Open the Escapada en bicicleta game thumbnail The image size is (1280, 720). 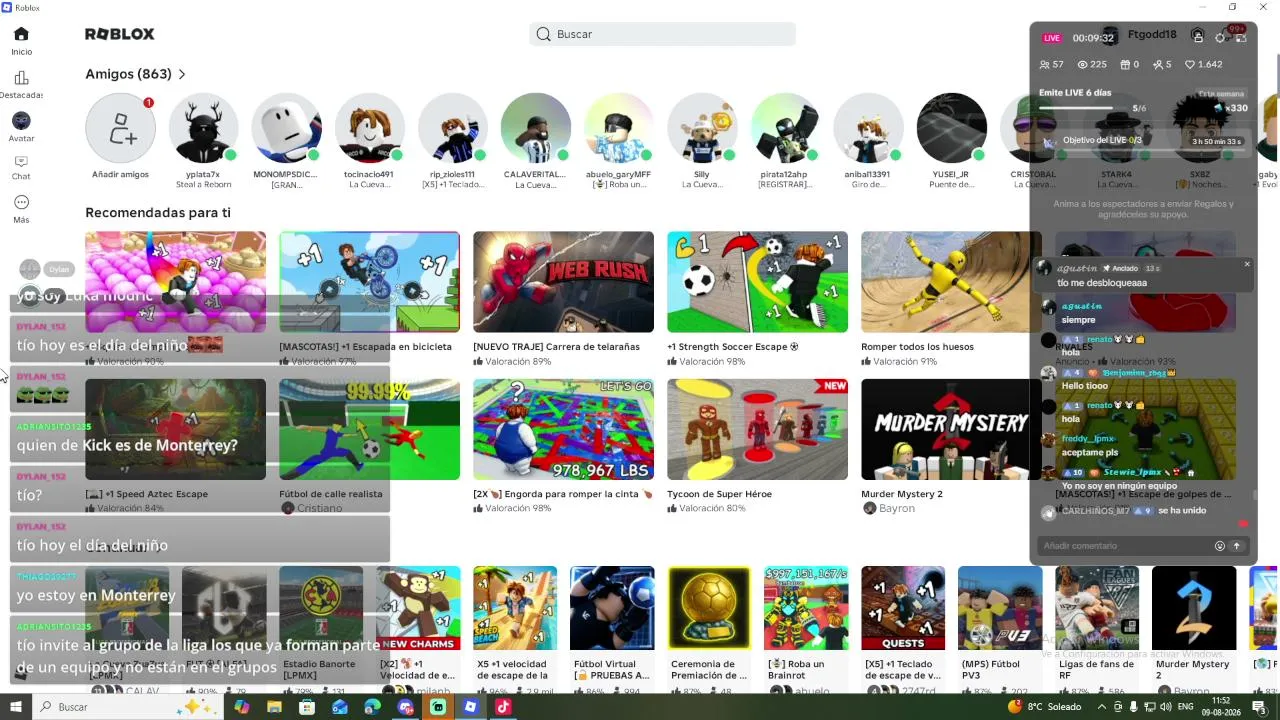click(x=370, y=282)
